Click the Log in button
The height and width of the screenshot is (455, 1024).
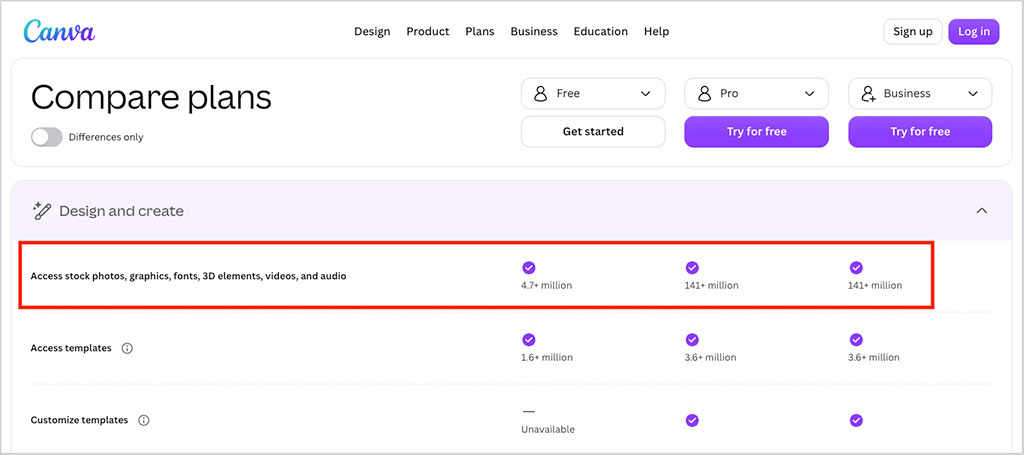pos(974,31)
